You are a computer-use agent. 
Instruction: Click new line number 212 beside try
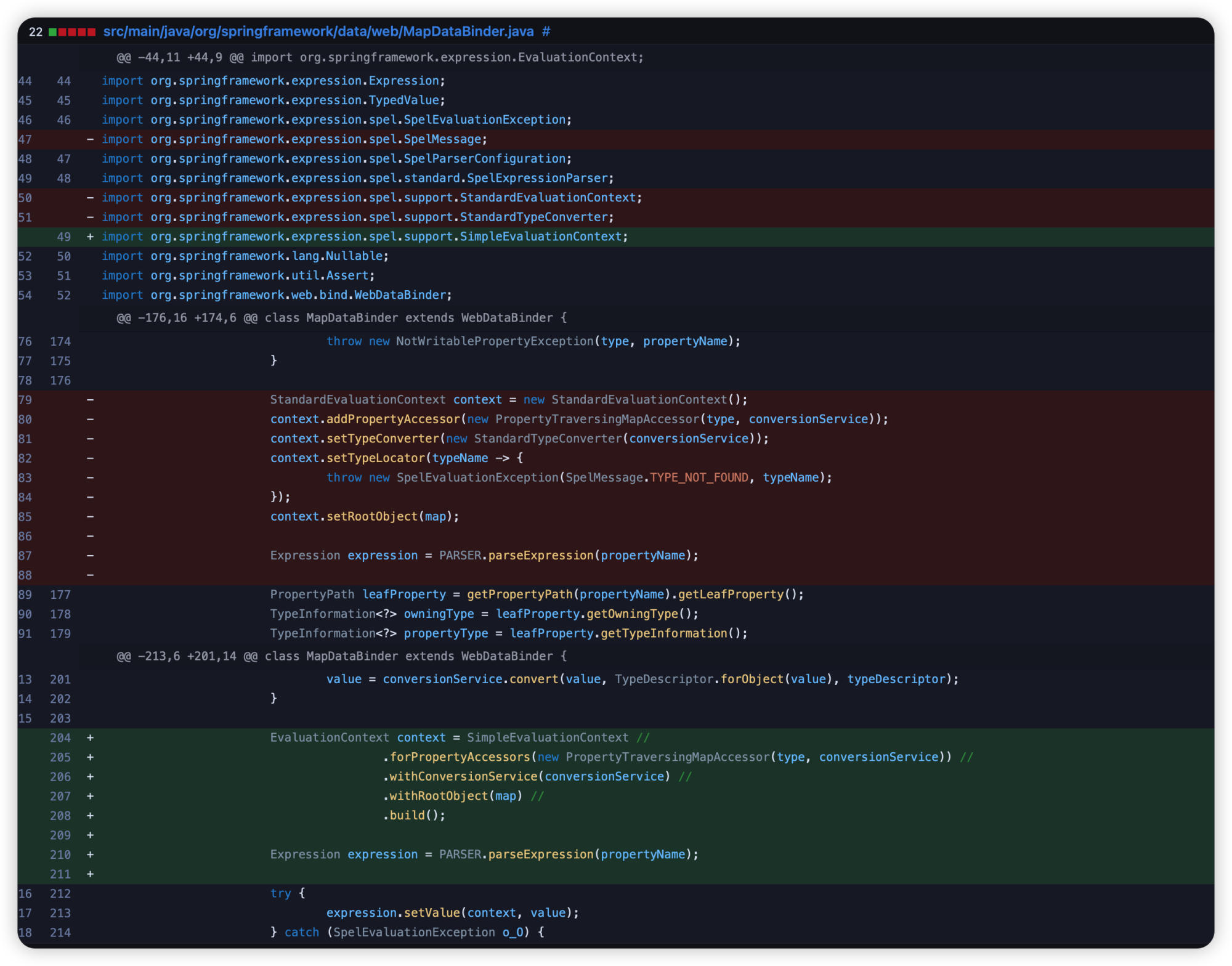click(x=60, y=893)
